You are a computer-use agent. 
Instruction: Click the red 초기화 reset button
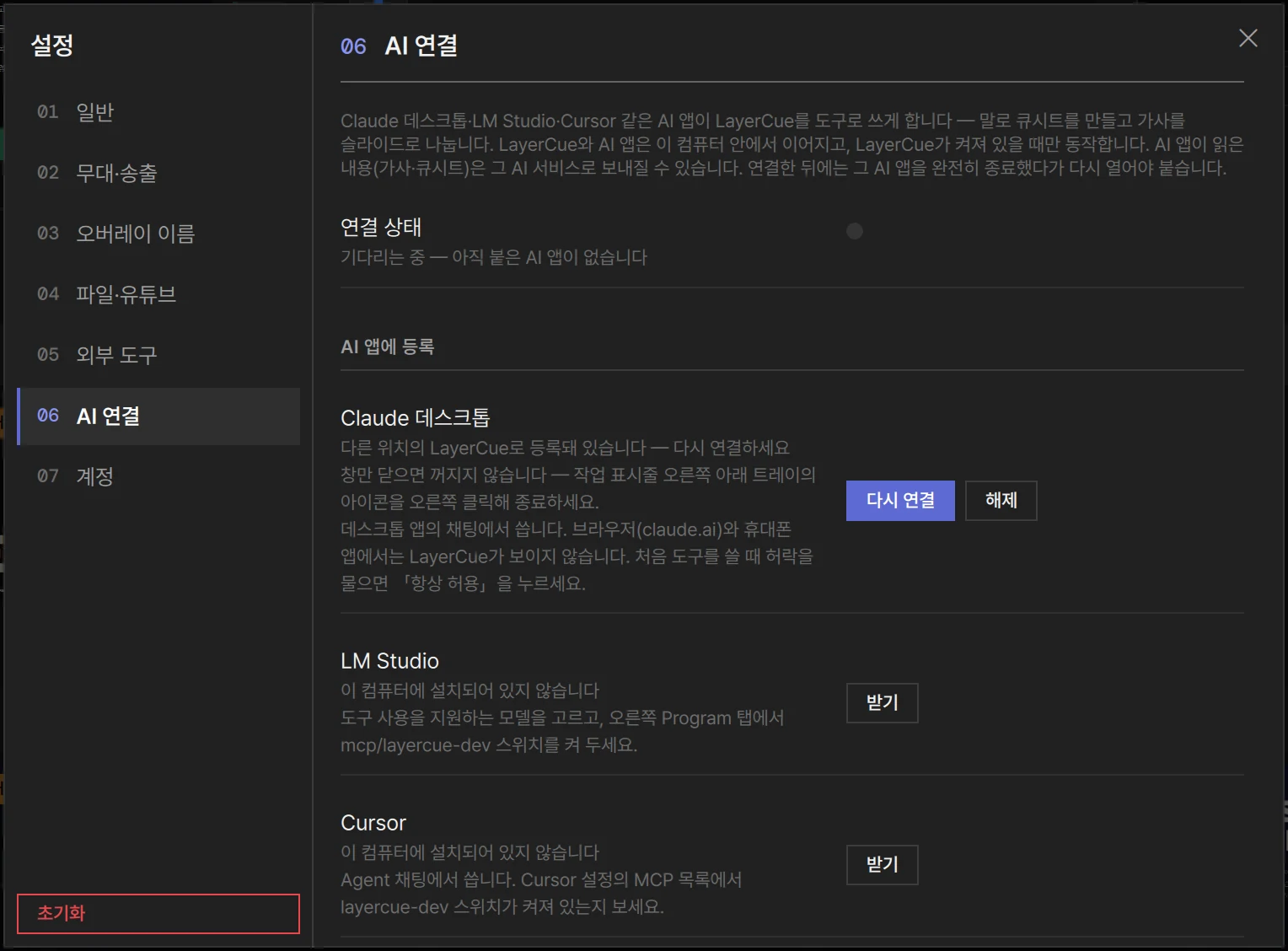tap(158, 913)
